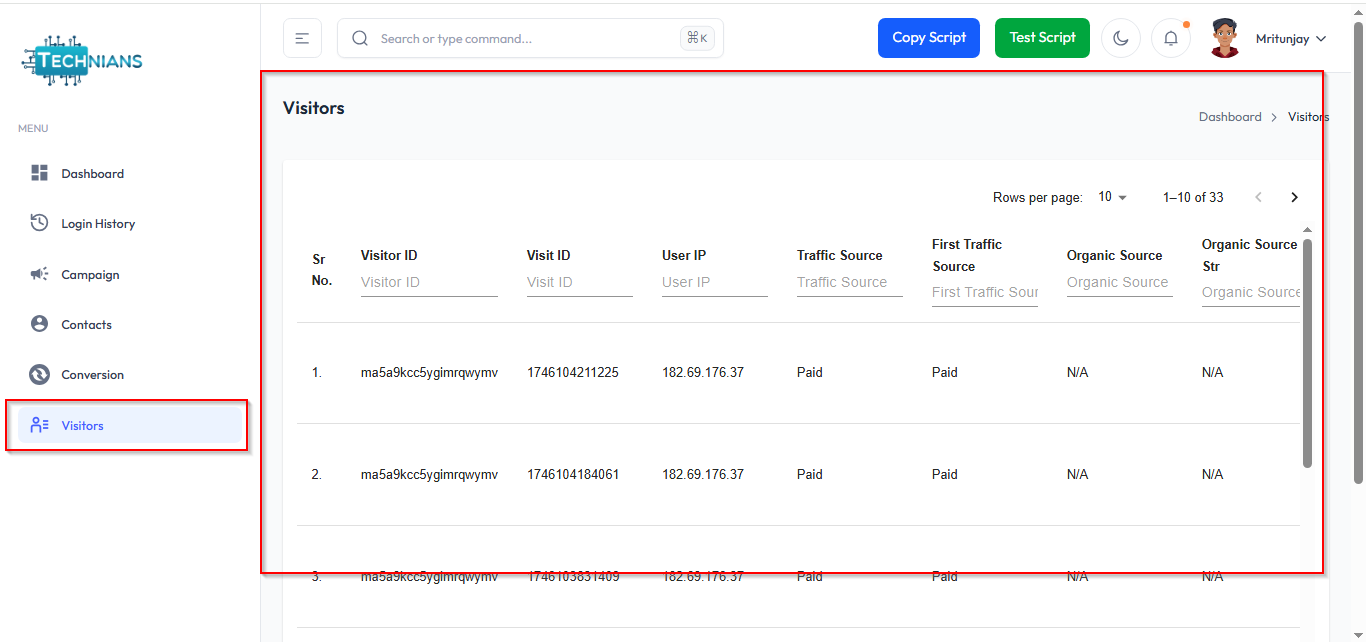The width and height of the screenshot is (1366, 642).
Task: Select Visitors in the sidebar menu
Action: click(82, 425)
